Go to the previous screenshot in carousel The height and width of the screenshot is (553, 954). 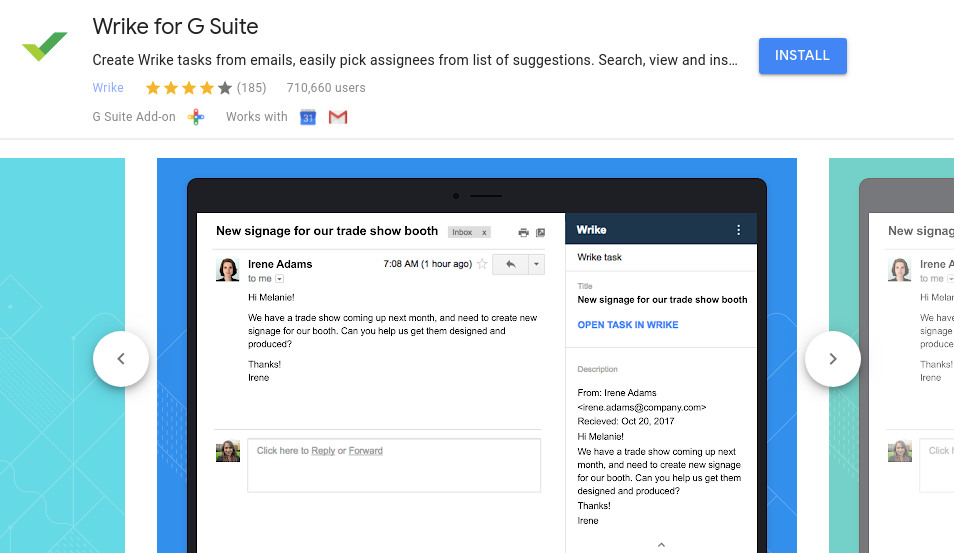121,358
